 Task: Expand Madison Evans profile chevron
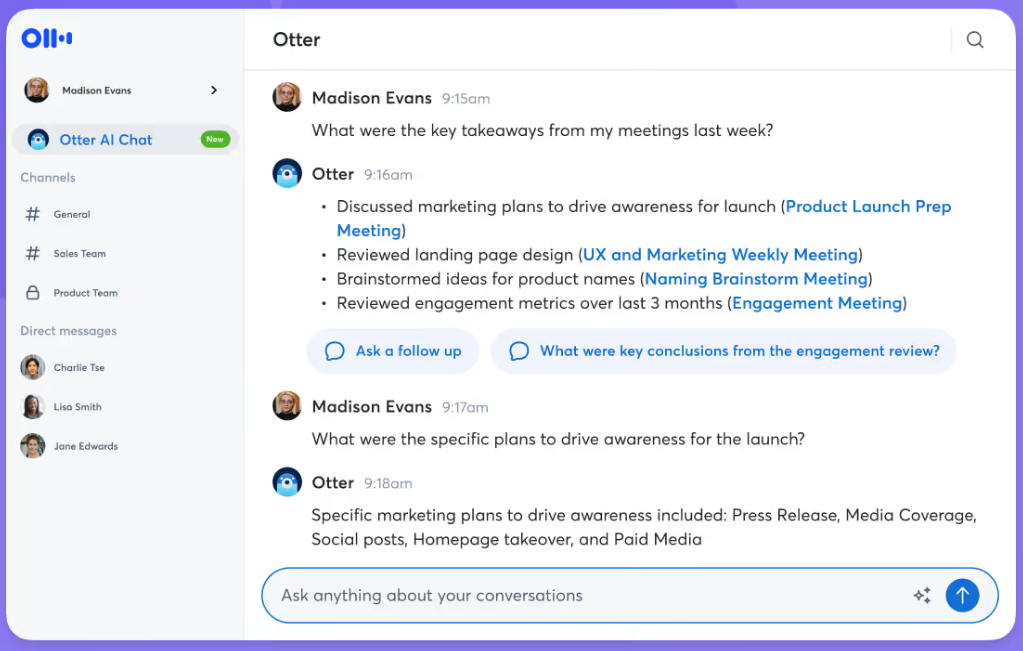pyautogui.click(x=213, y=90)
